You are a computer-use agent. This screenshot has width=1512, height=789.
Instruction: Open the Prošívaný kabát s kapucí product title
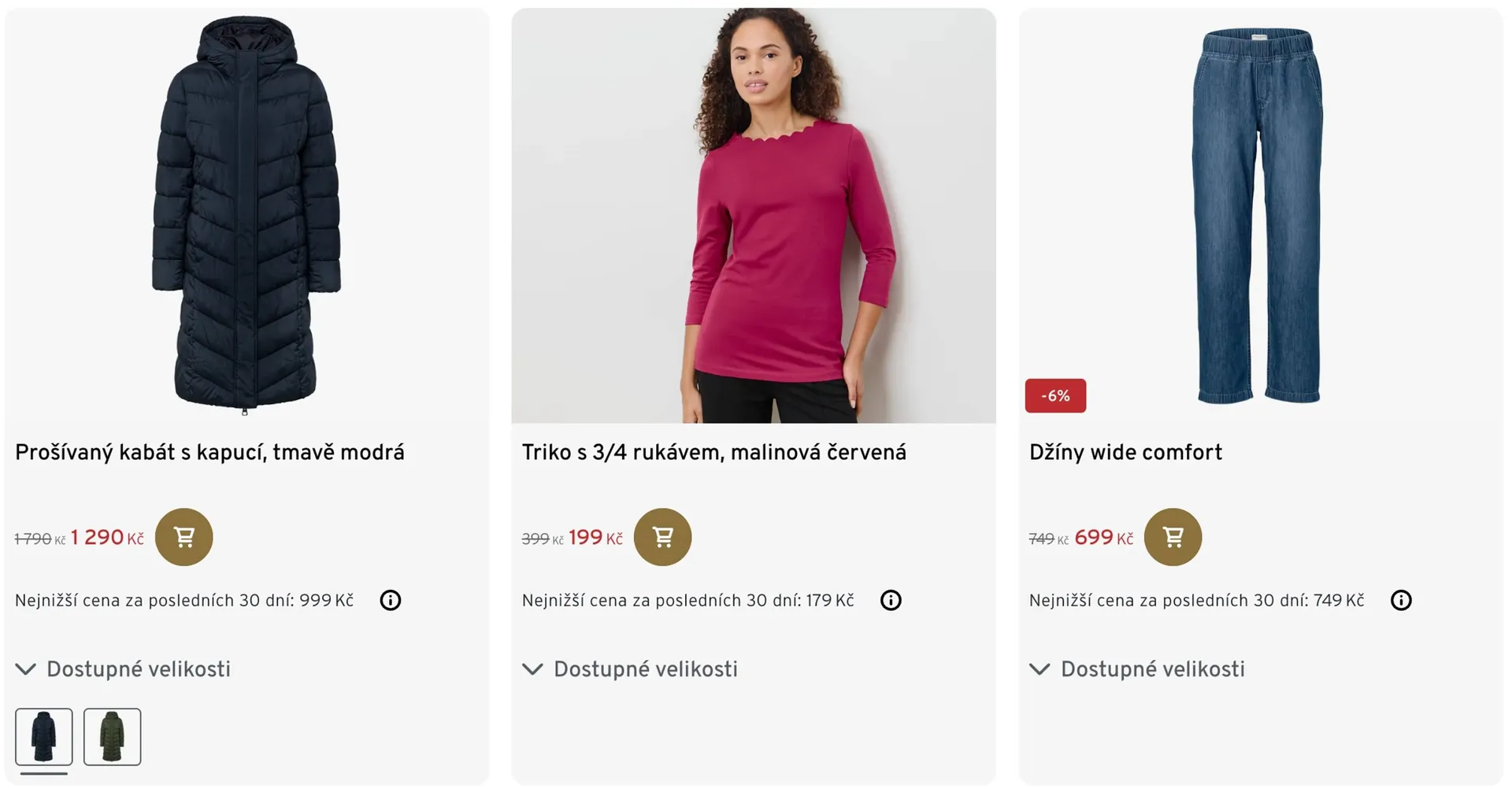pyautogui.click(x=209, y=453)
